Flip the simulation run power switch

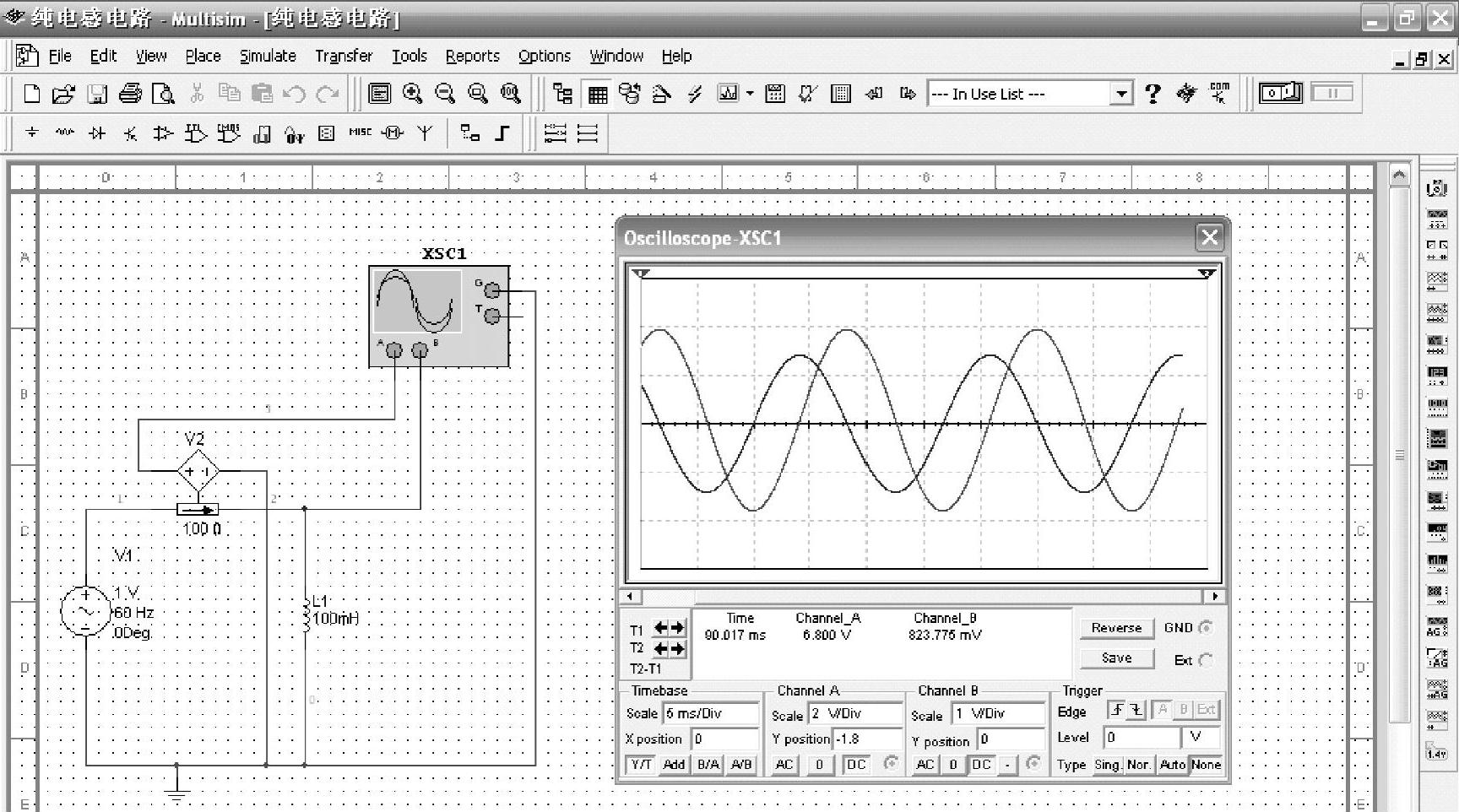pos(1280,93)
